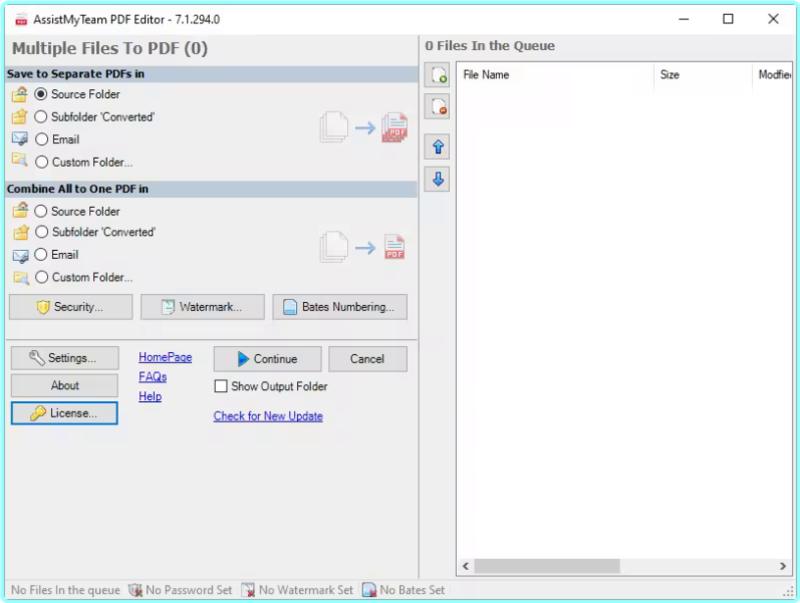800x603 pixels.
Task: Click the multiple PDFs output illustration icon
Action: (x=395, y=128)
